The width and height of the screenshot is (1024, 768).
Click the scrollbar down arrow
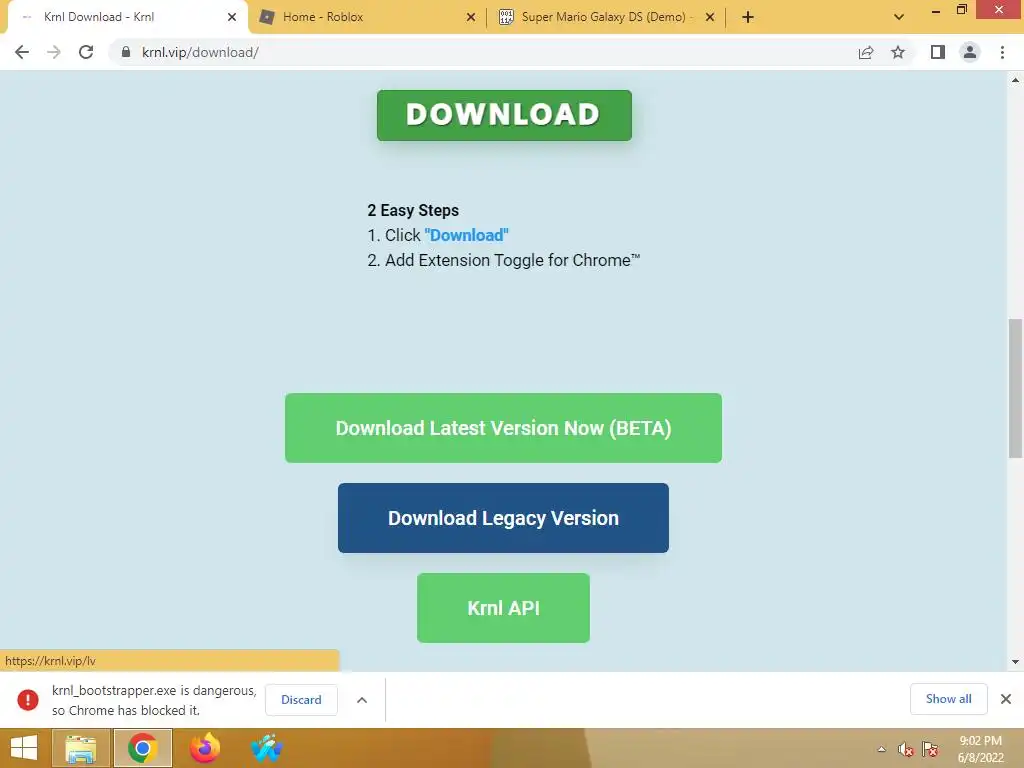(1016, 662)
